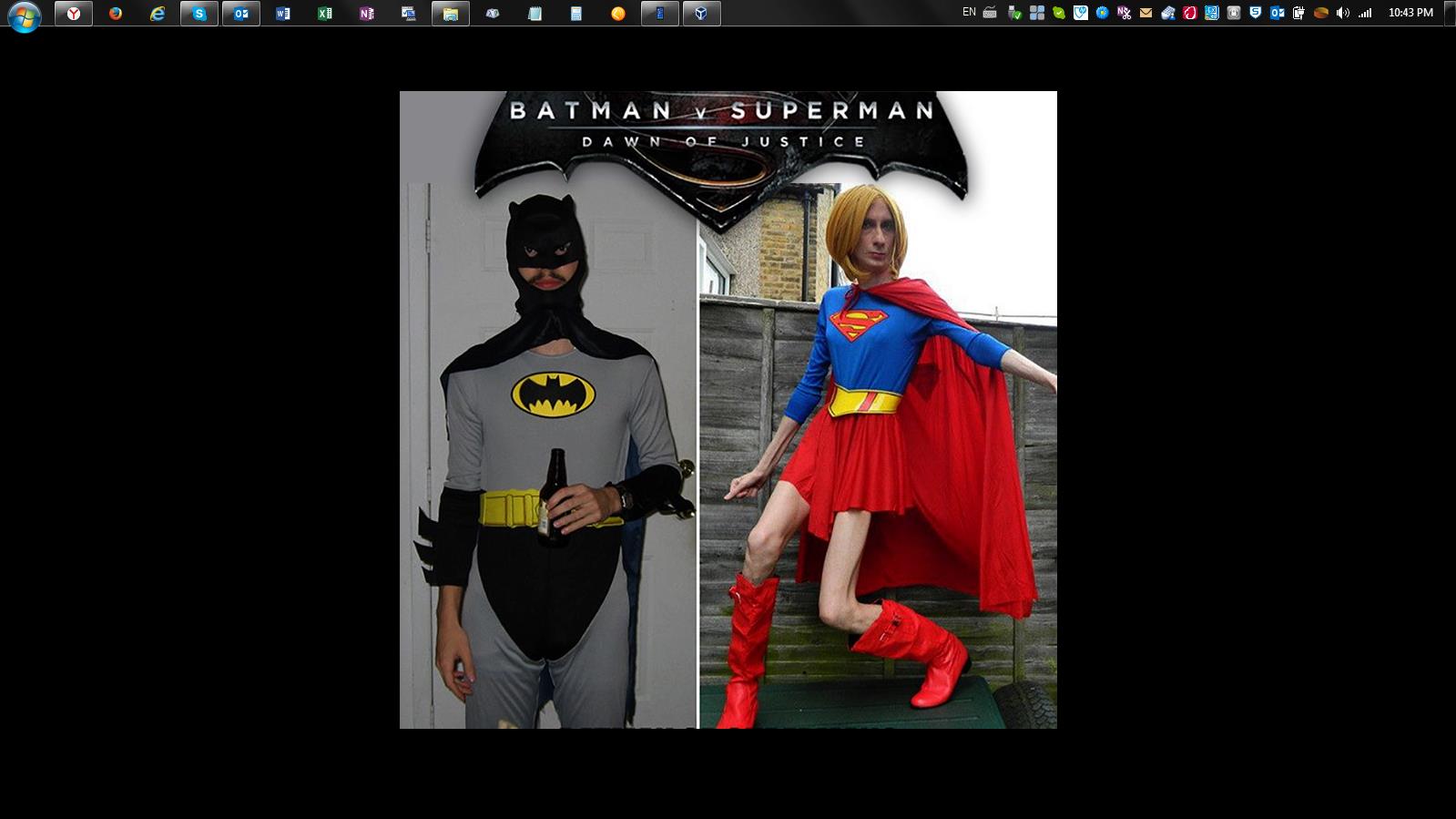Open Yandex Browser from the taskbar
Viewport: 1456px width, 819px height.
point(74,14)
